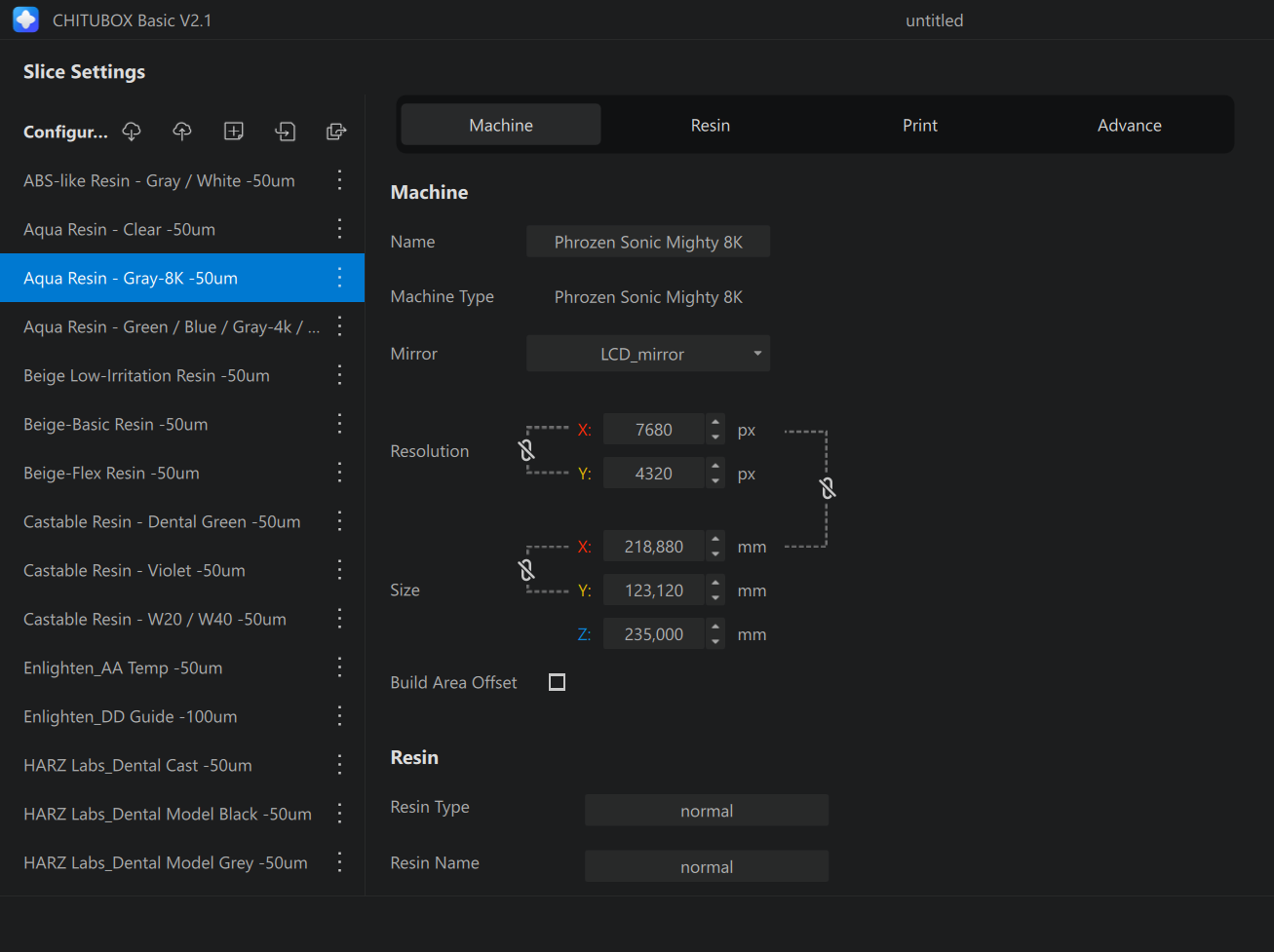Select Beige-Flex Resin -50um profile
The width and height of the screenshot is (1274, 952).
click(182, 473)
